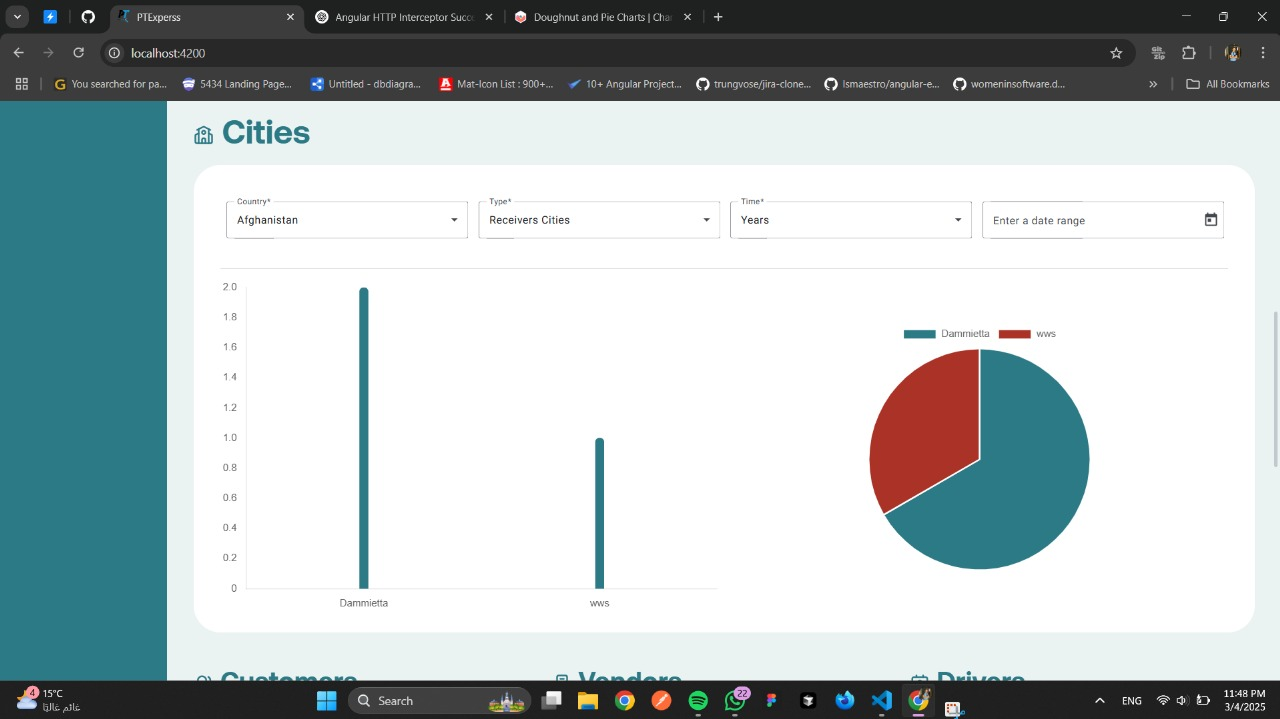Expand the Country dropdown showing Afghanistan
Viewport: 1280px width, 719px height.
[x=346, y=220]
